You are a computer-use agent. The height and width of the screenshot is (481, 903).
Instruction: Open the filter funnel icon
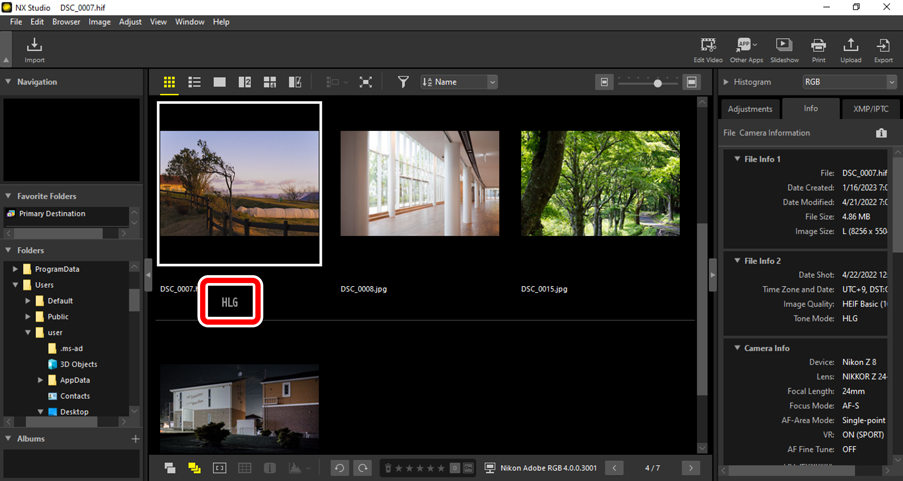(x=403, y=82)
